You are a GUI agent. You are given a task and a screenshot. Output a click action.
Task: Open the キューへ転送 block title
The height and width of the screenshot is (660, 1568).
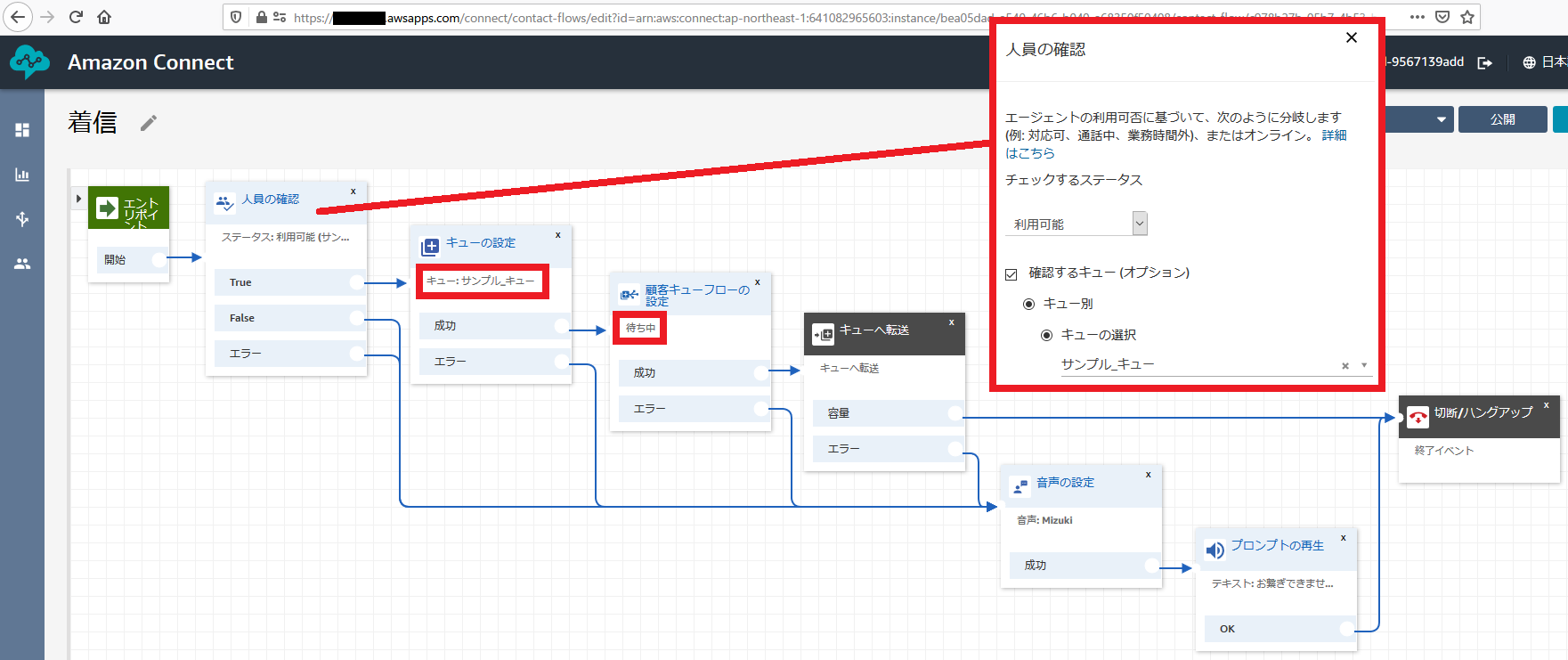[x=874, y=330]
